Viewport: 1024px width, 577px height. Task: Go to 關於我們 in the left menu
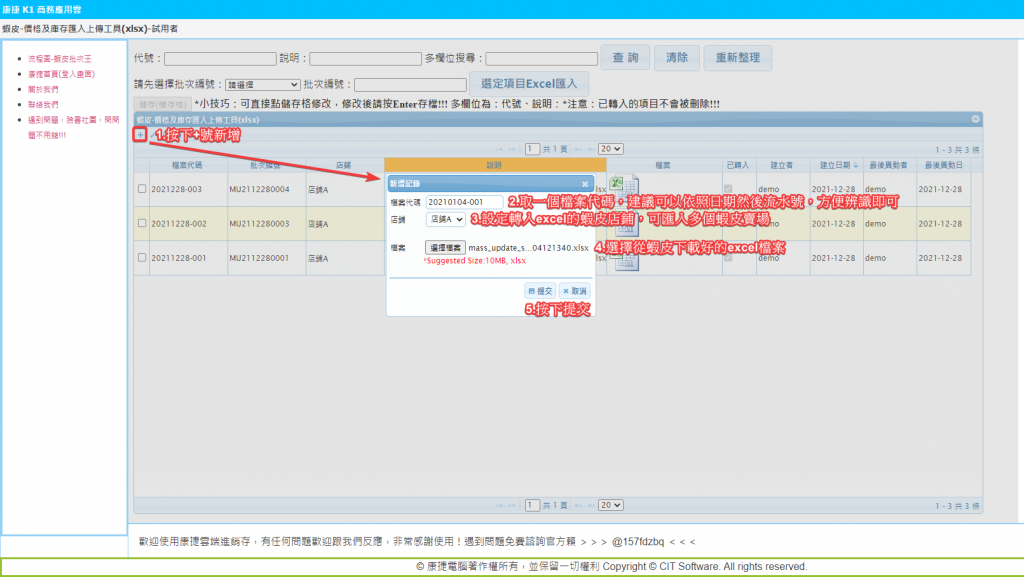43,89
